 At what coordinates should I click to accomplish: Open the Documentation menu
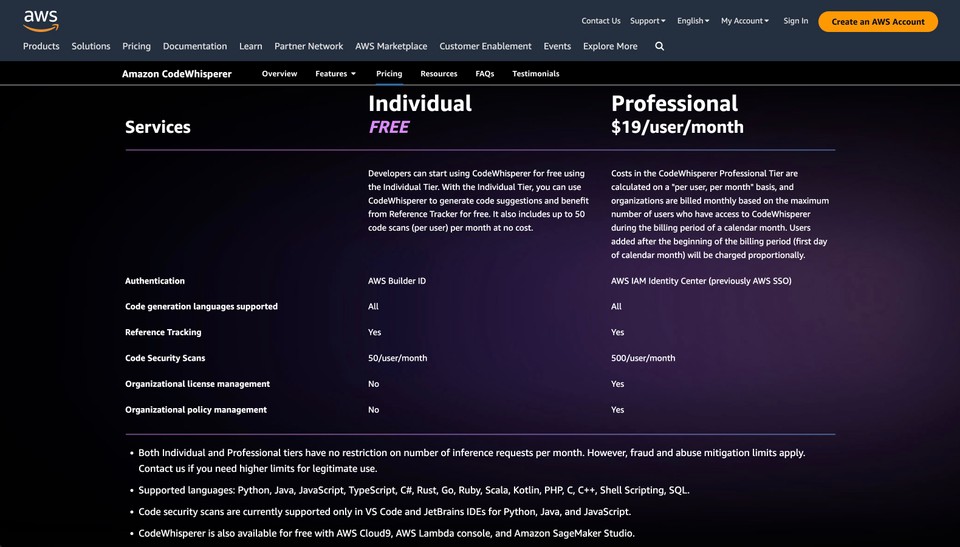[x=195, y=46]
